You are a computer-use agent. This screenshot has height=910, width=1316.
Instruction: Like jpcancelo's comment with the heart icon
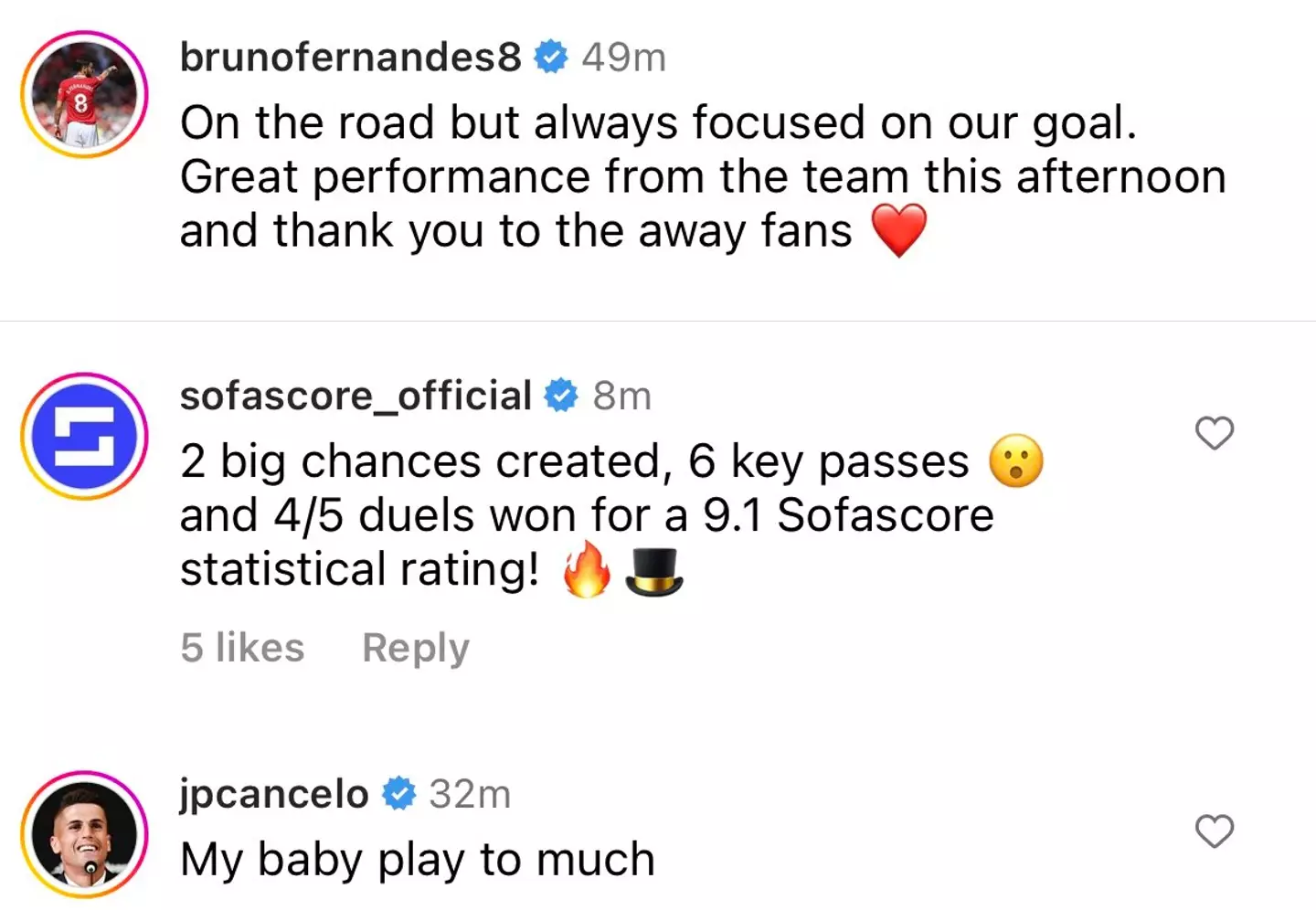pyautogui.click(x=1215, y=831)
